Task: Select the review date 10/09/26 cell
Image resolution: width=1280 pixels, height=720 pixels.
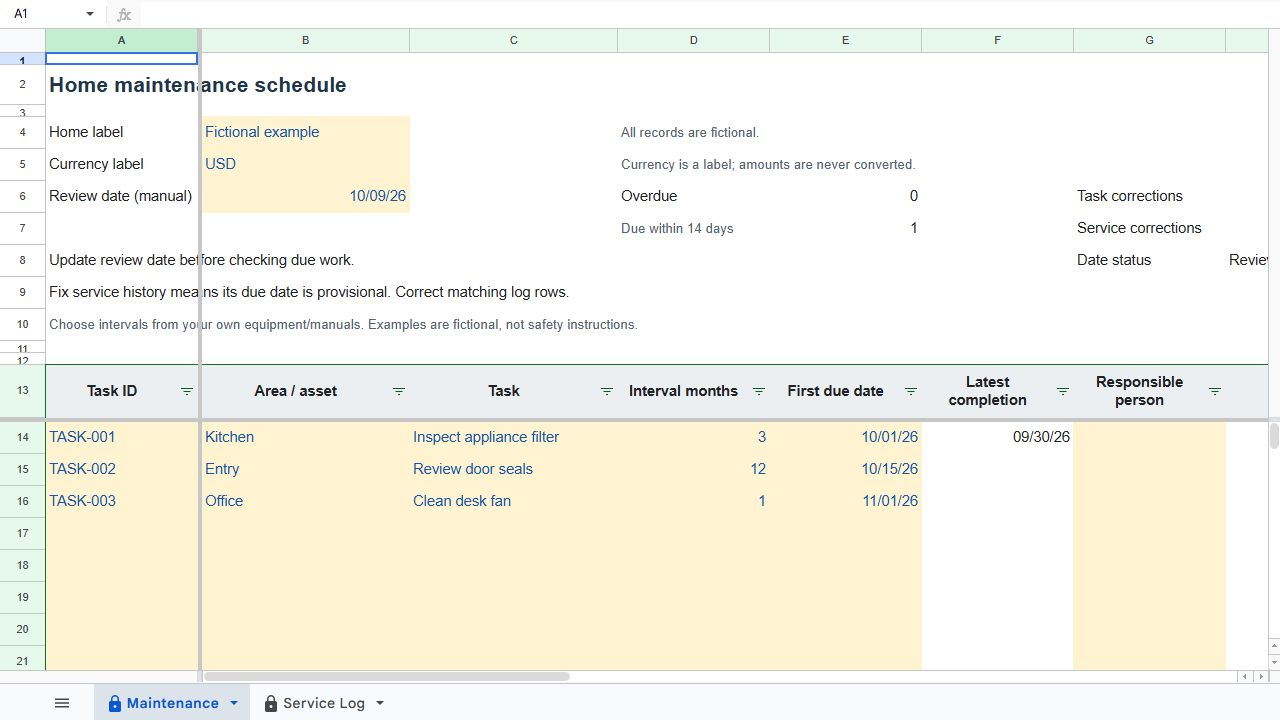Action: 305,196
